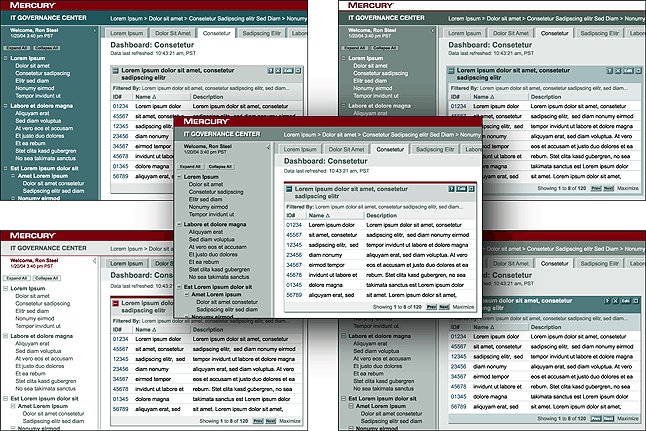Open ID link 23456 in center window table

(x=295, y=255)
